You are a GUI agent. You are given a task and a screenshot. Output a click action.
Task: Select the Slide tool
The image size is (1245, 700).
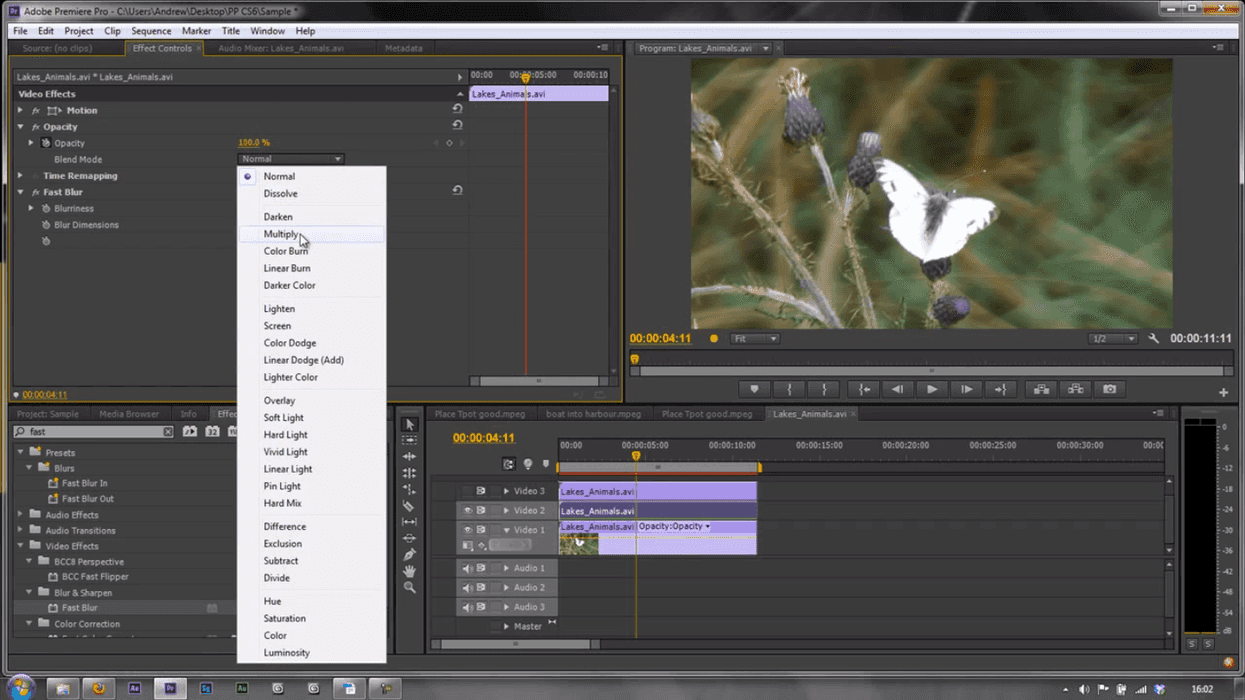[409, 538]
